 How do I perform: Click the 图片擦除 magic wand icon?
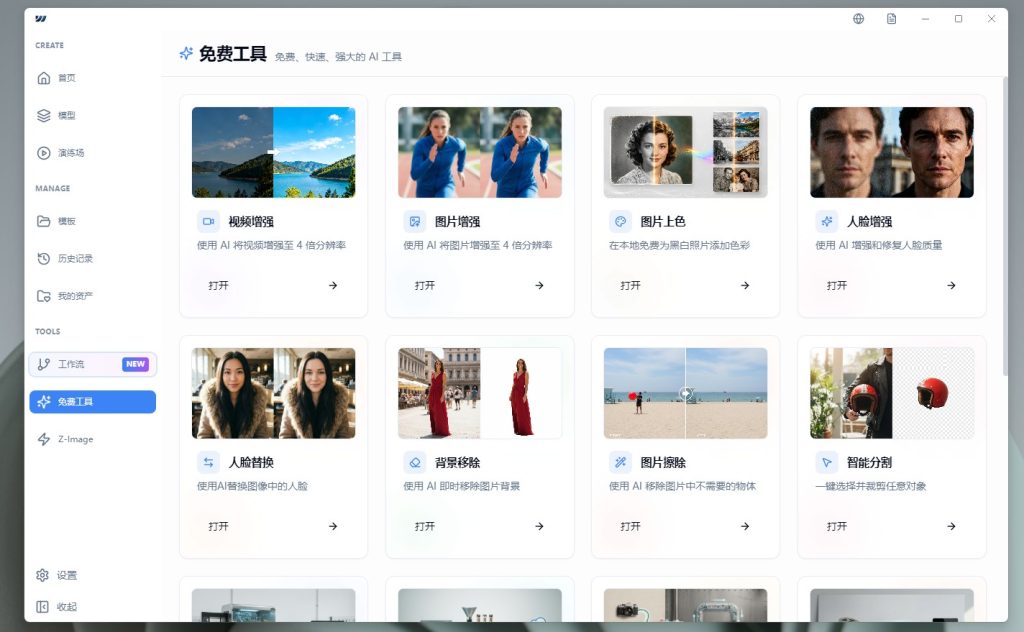click(620, 463)
